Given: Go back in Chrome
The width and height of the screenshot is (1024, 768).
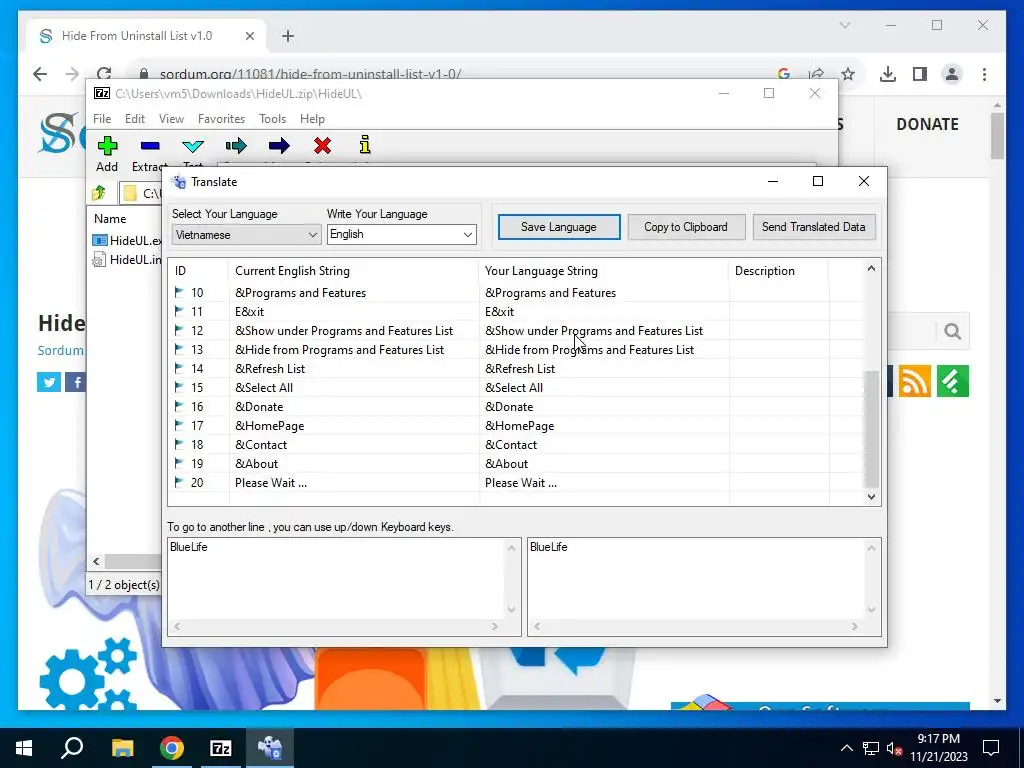Looking at the screenshot, I should point(40,74).
